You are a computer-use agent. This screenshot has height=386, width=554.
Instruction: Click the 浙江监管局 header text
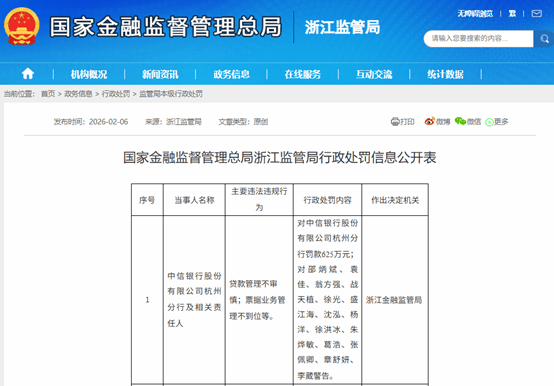[x=342, y=27]
